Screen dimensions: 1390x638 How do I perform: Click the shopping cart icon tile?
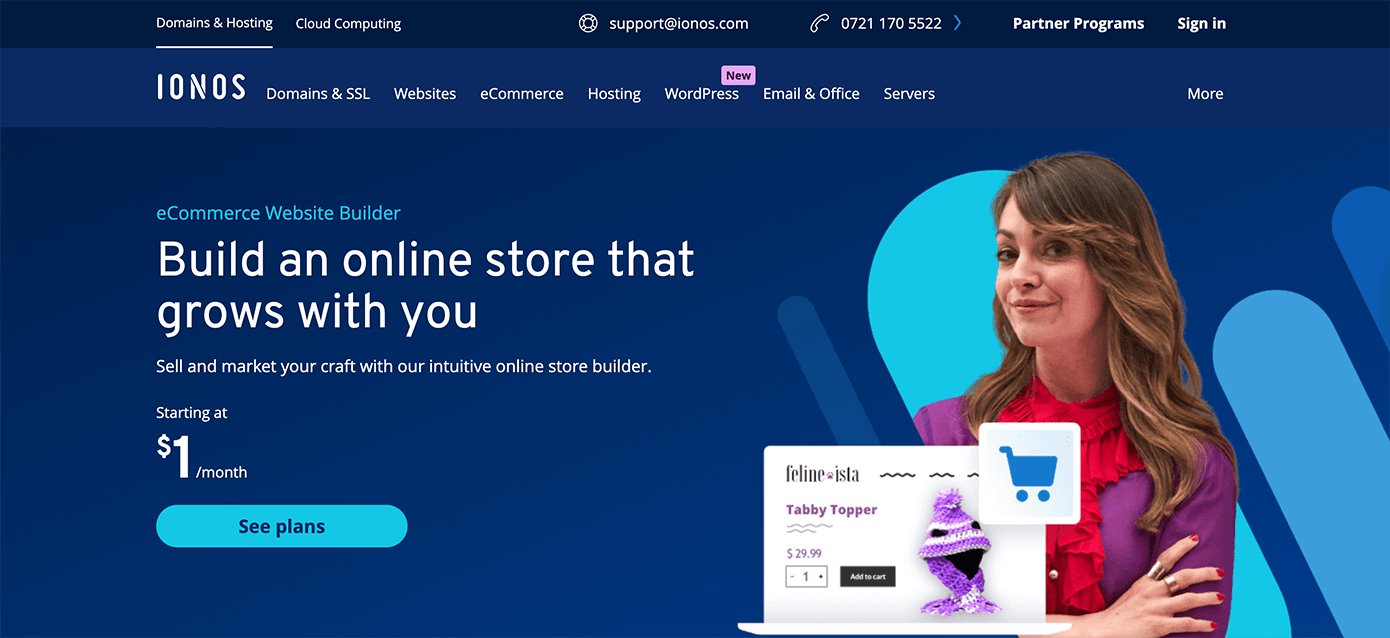pos(1029,473)
